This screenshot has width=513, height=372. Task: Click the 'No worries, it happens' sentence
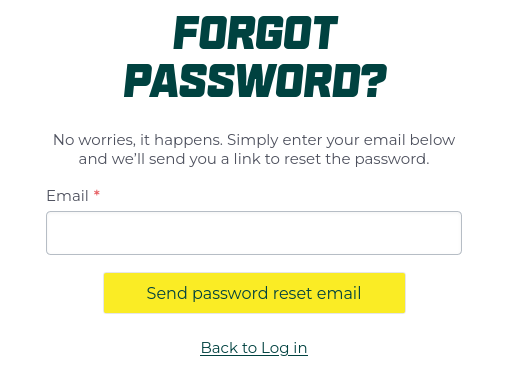click(x=138, y=140)
